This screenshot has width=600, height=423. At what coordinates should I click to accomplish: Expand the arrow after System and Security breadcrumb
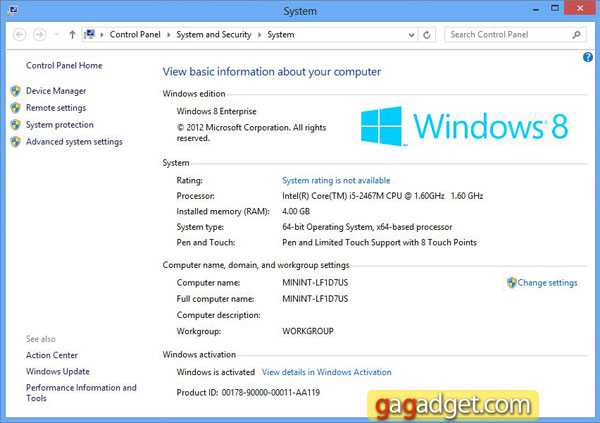260,34
